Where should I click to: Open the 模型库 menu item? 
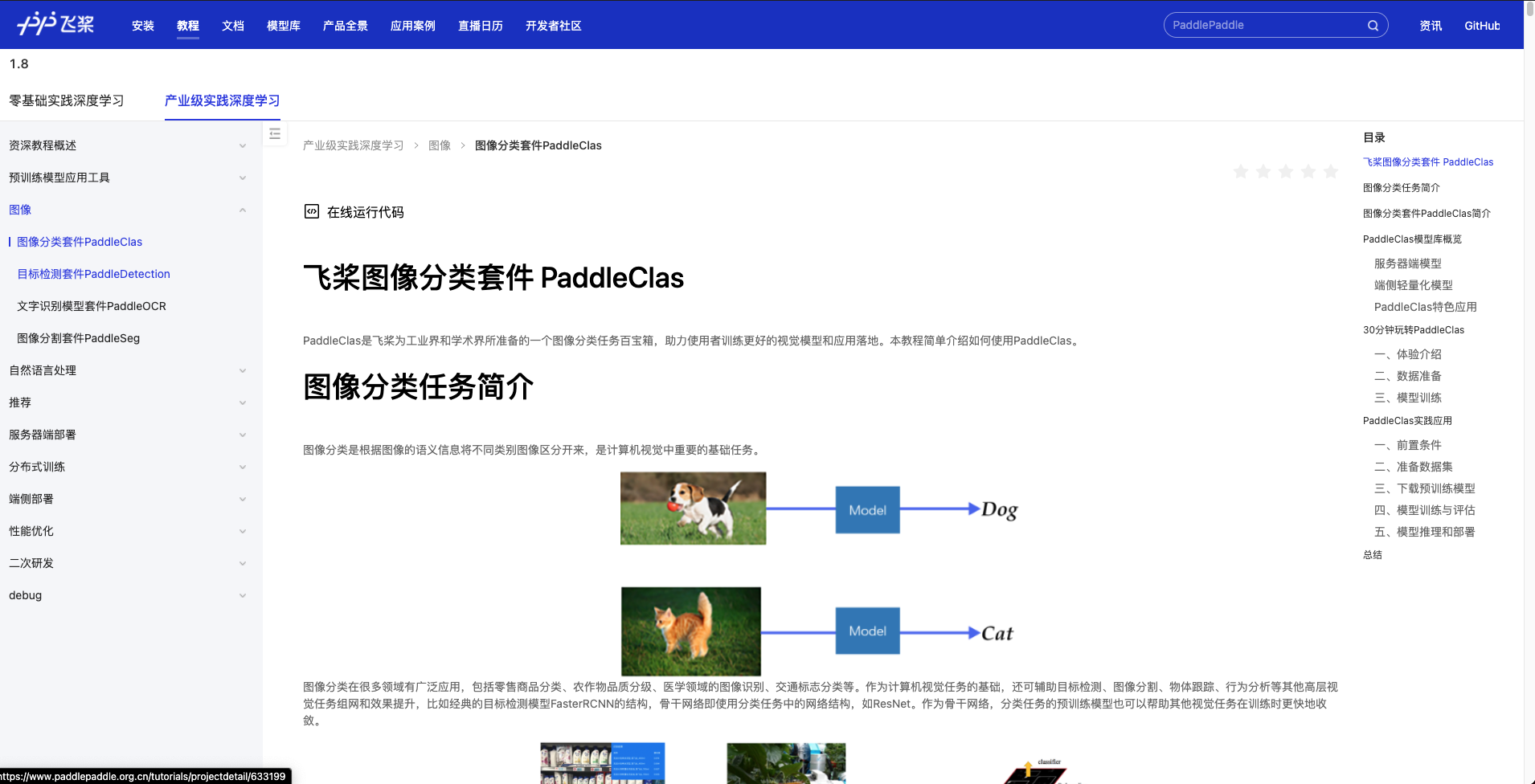click(x=284, y=26)
